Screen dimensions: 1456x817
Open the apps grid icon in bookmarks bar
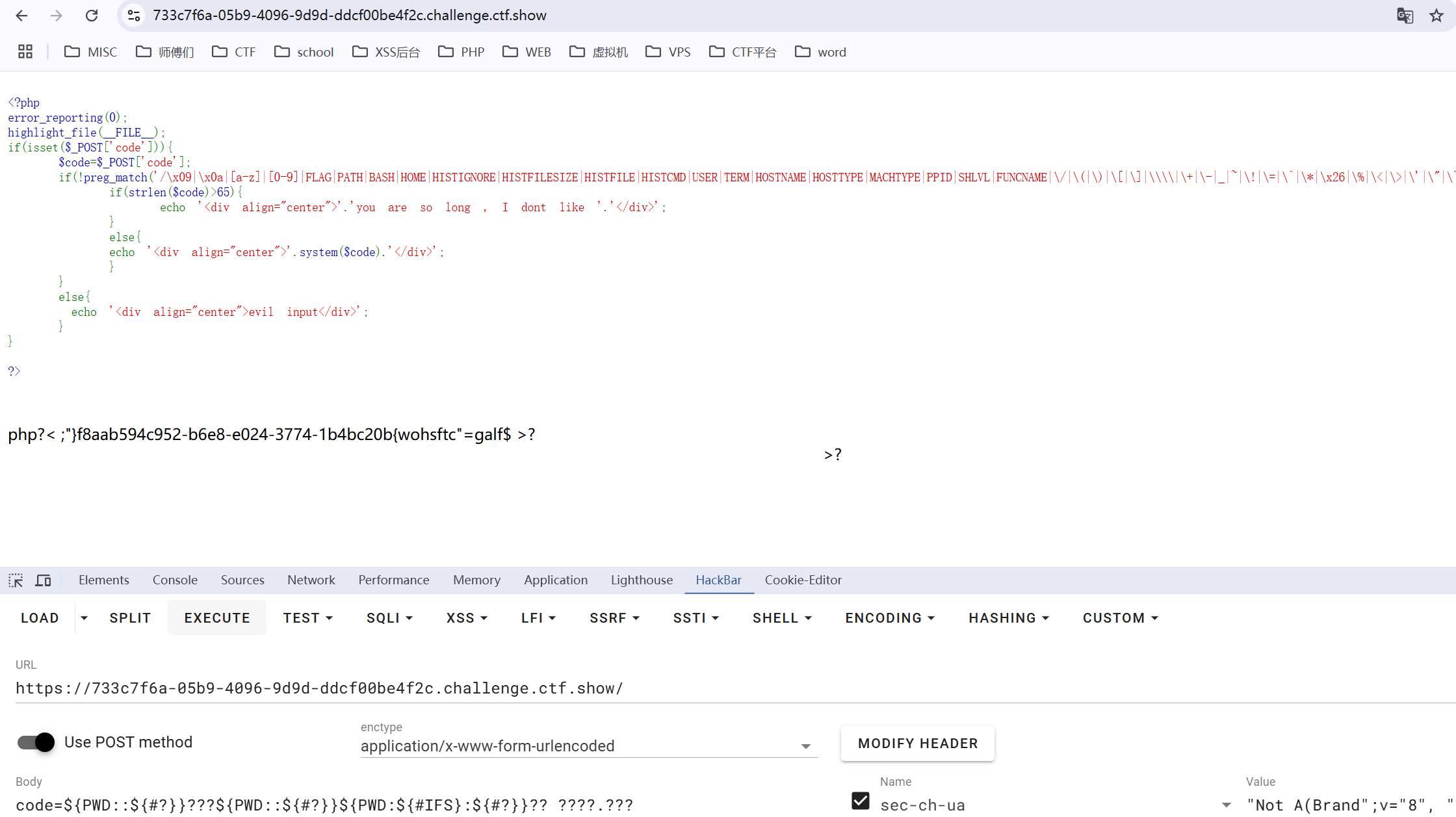tap(25, 52)
